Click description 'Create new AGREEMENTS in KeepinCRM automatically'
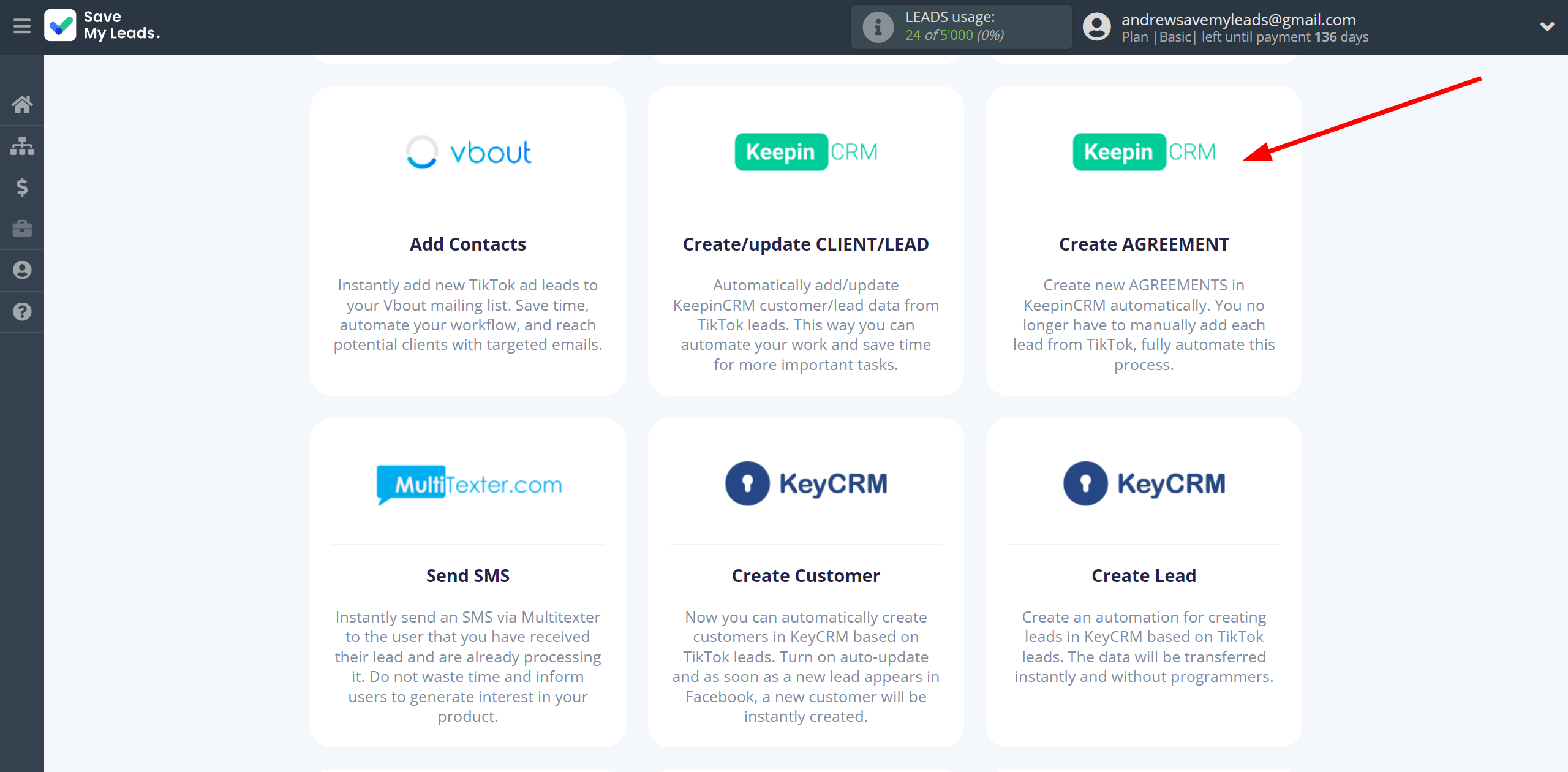Viewport: 1568px width, 772px height. click(x=1144, y=325)
